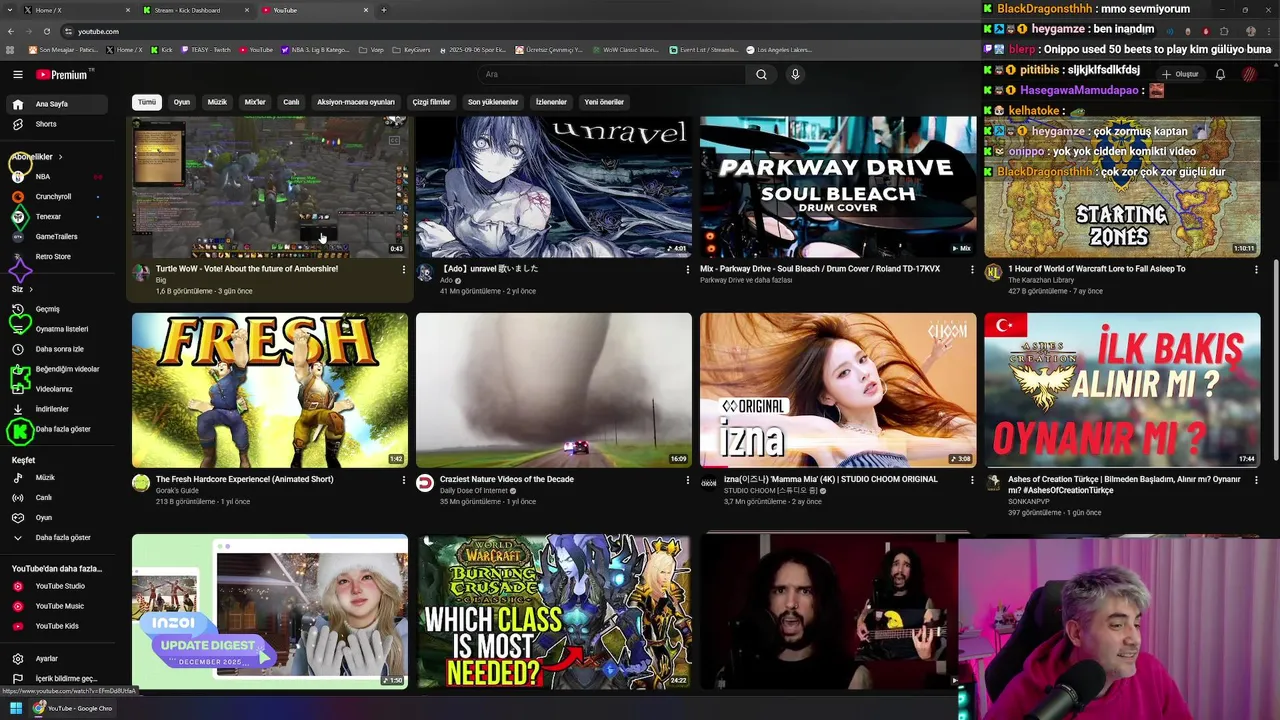This screenshot has width=1280, height=720.
Task: Go back in browser history
Action: click(x=10, y=31)
